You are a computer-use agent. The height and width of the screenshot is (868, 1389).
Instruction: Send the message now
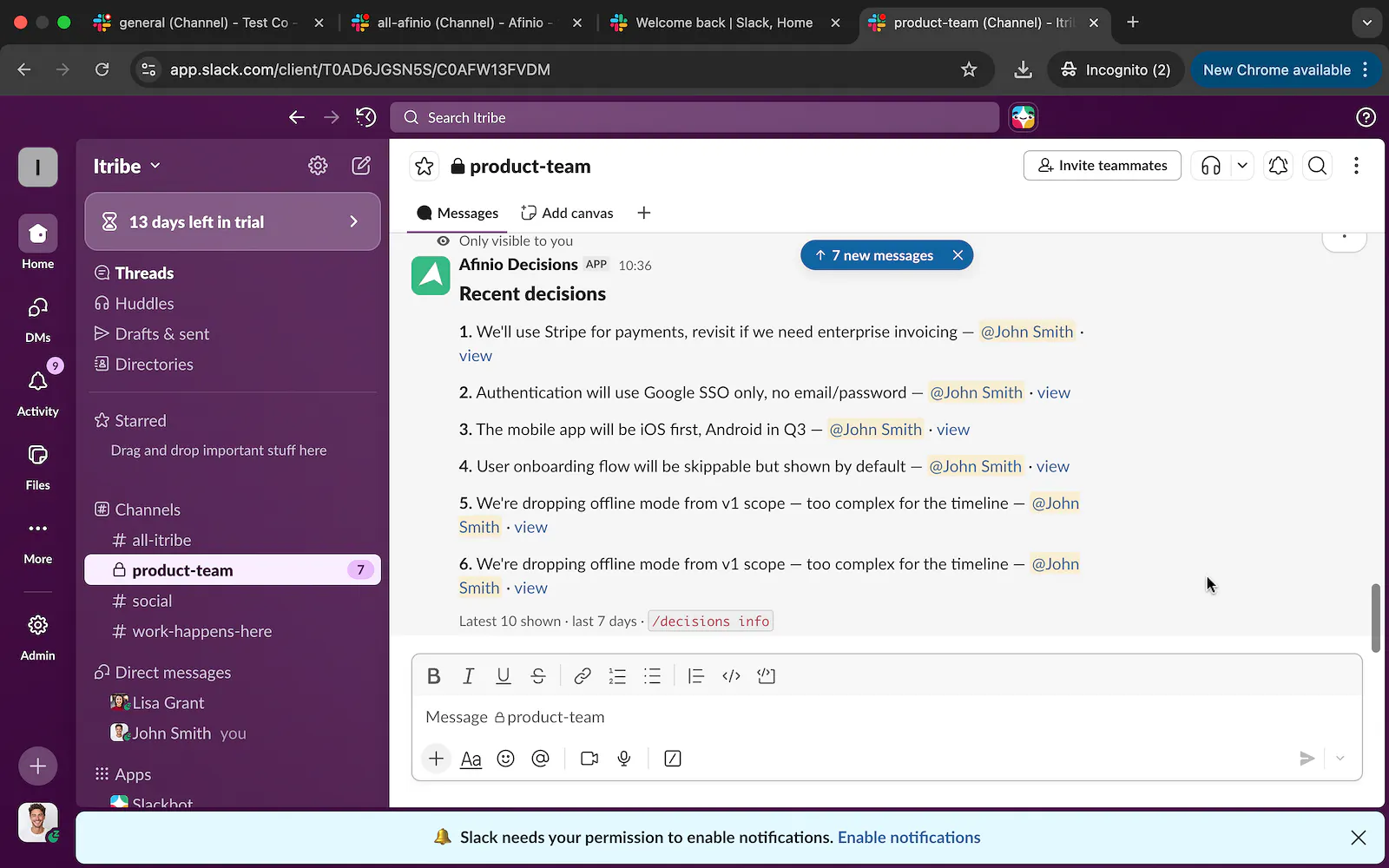tap(1307, 759)
